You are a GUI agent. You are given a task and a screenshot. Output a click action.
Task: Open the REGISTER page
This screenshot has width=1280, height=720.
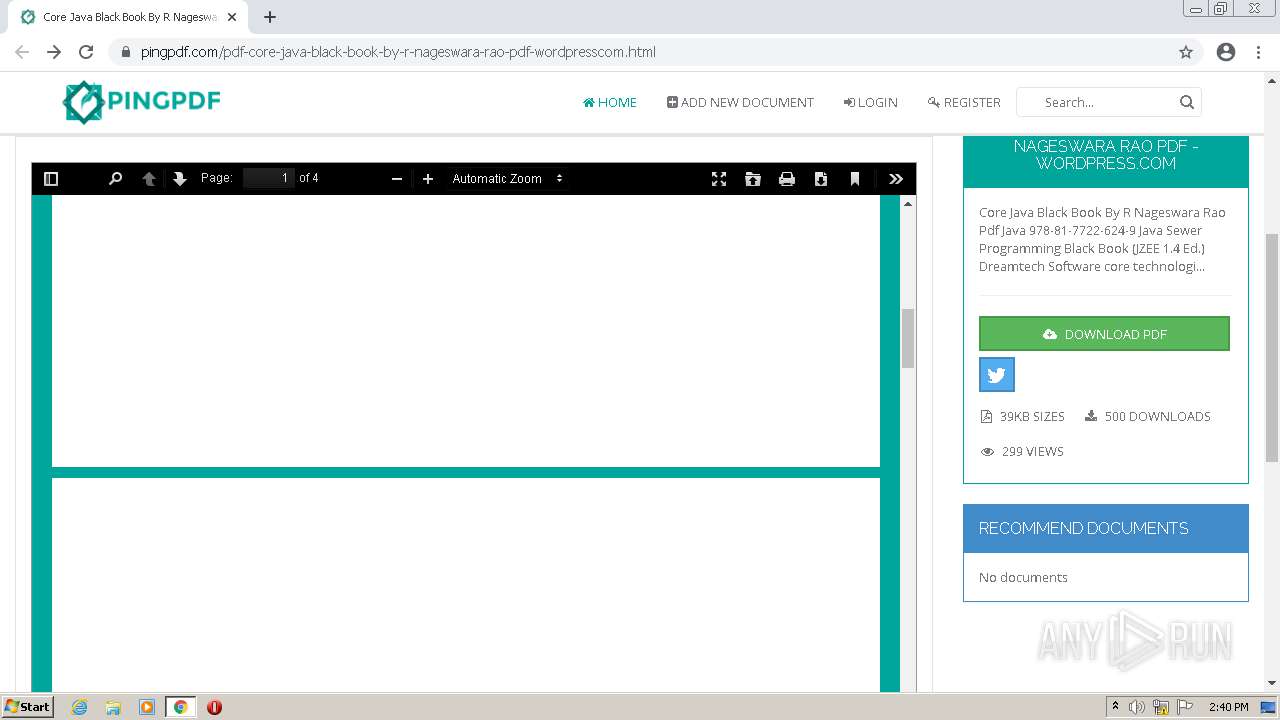point(964,102)
